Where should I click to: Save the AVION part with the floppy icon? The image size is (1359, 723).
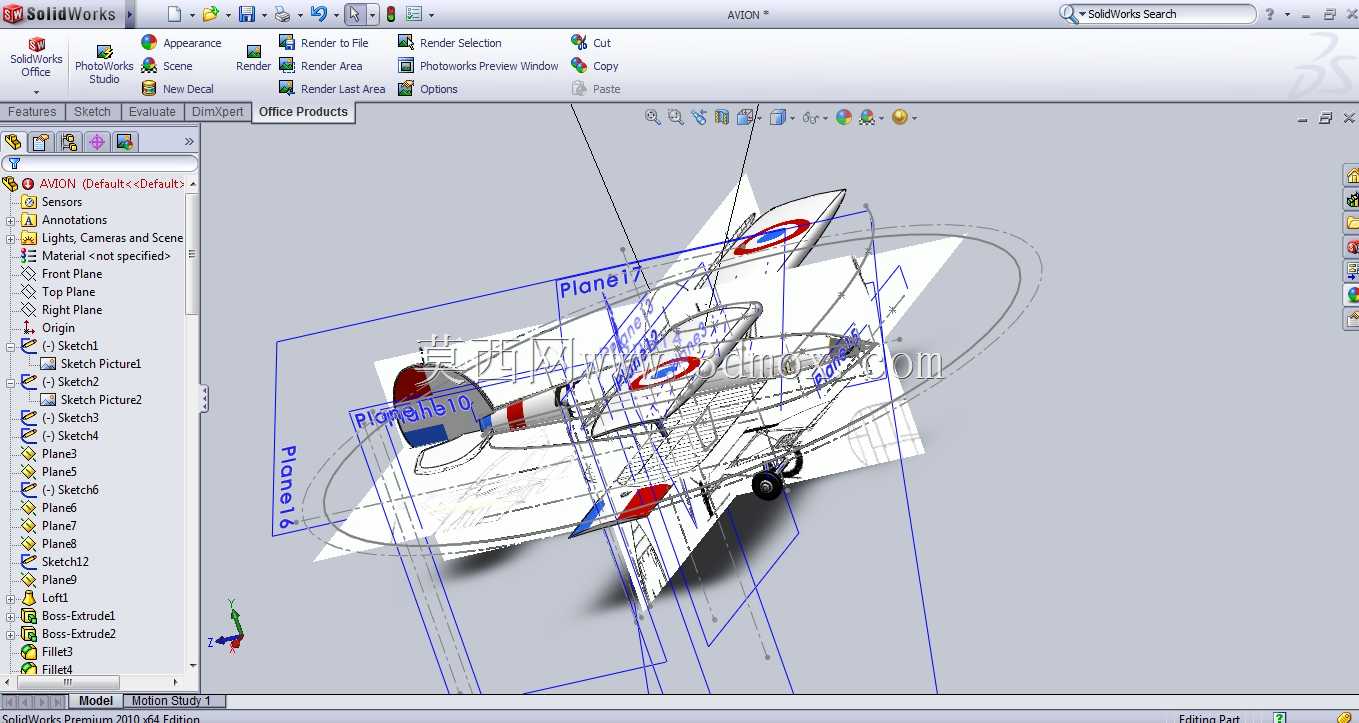click(247, 14)
